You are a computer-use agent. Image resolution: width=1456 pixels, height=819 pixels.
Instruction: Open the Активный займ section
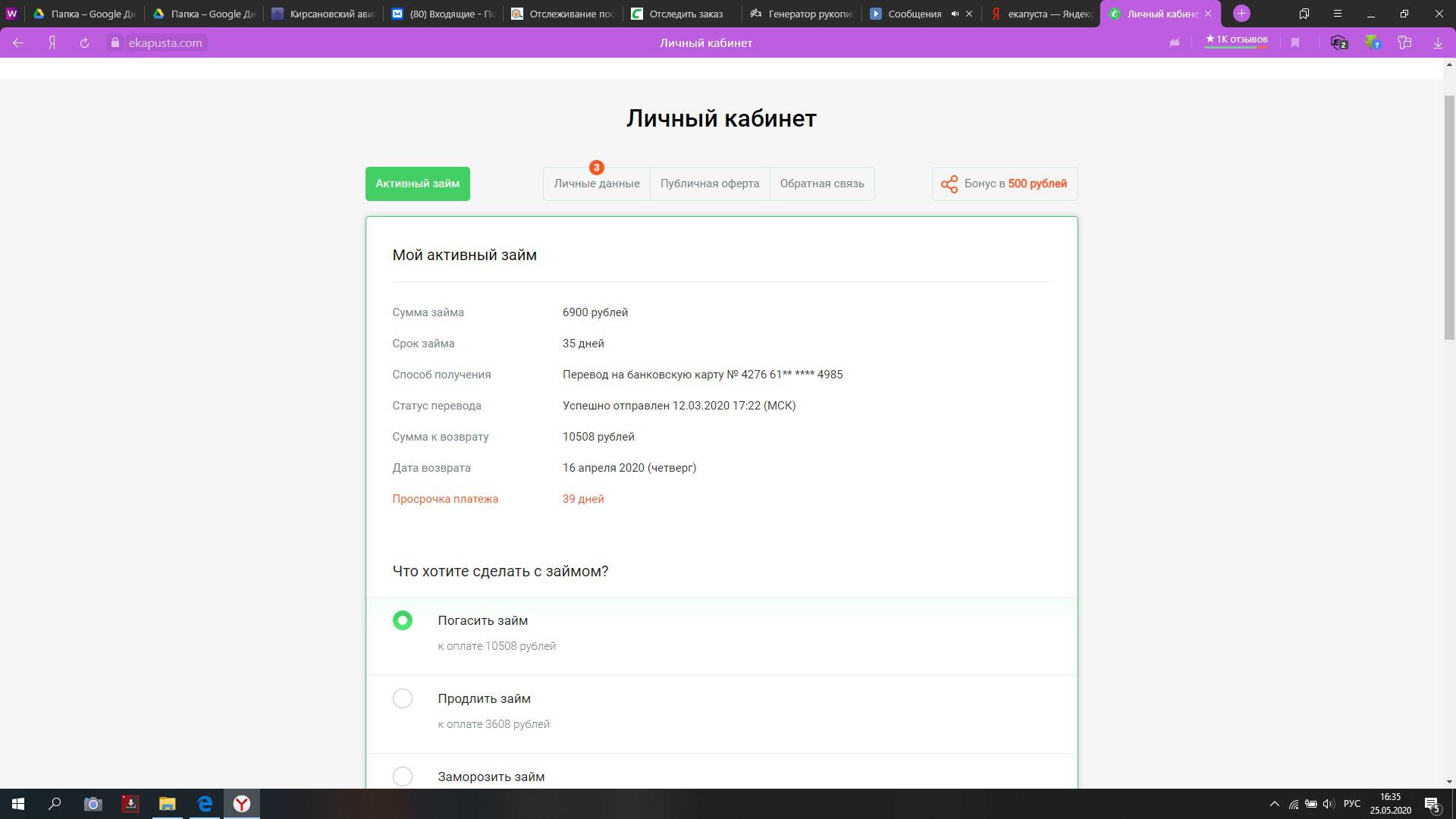coord(418,184)
